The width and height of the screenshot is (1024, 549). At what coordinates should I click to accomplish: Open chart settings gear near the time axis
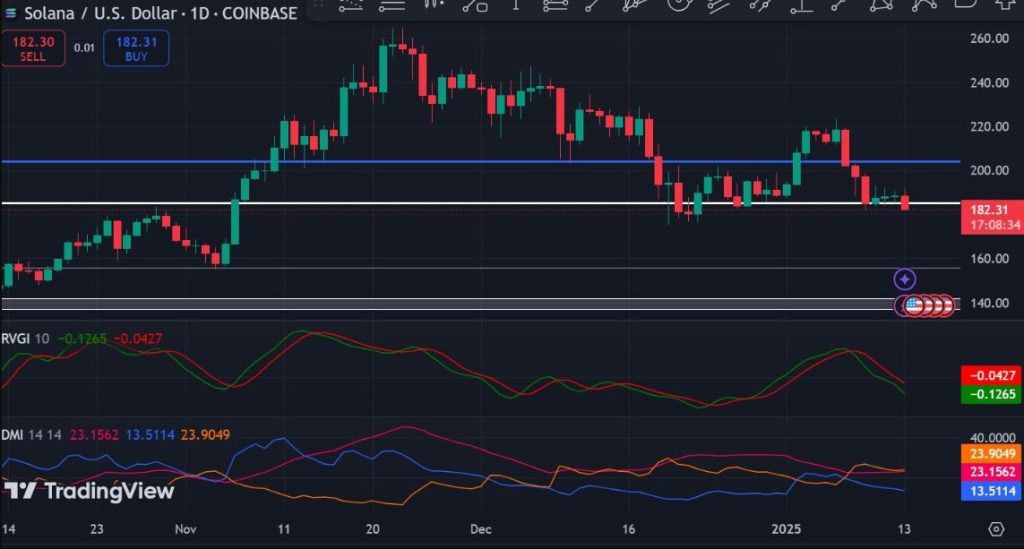tap(996, 529)
